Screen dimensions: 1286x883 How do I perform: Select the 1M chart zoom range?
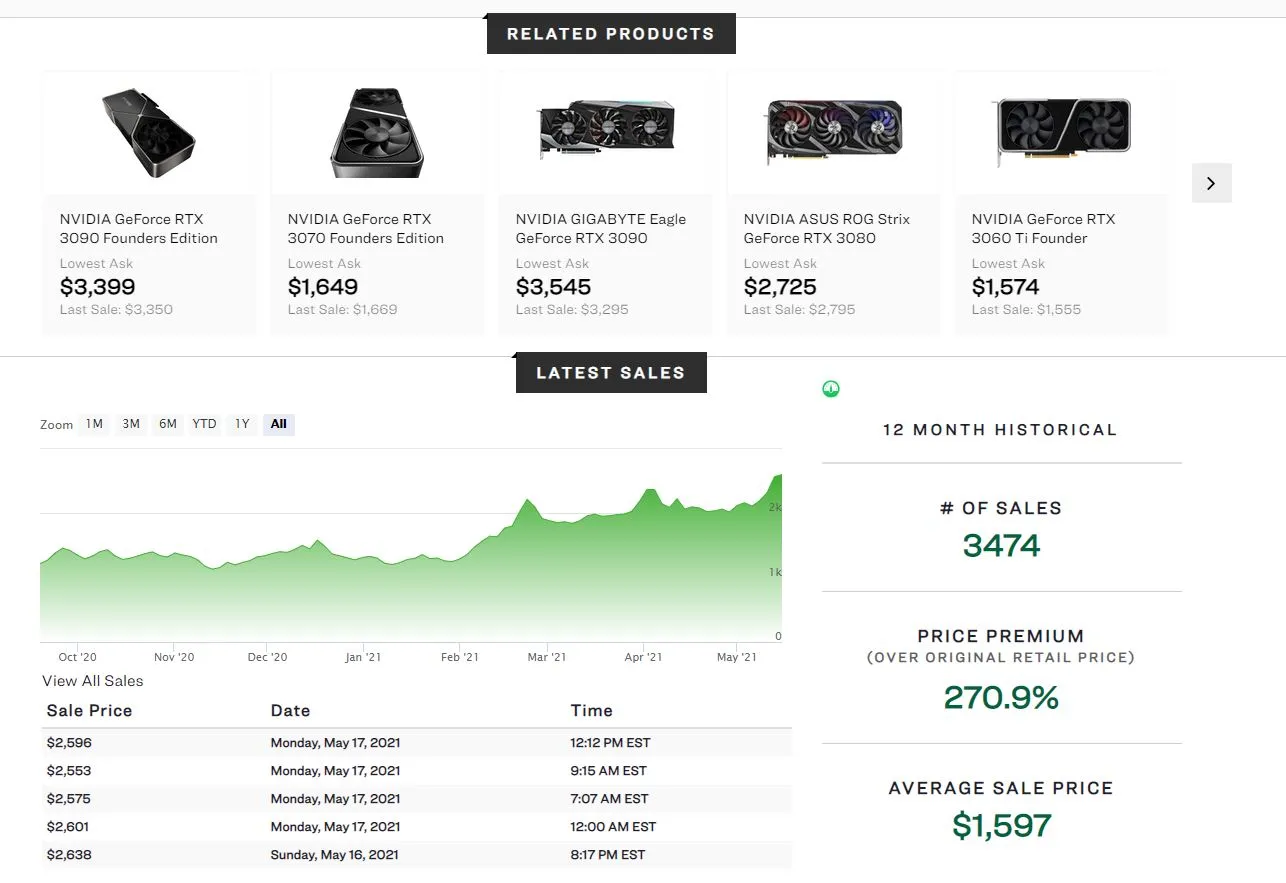[93, 424]
